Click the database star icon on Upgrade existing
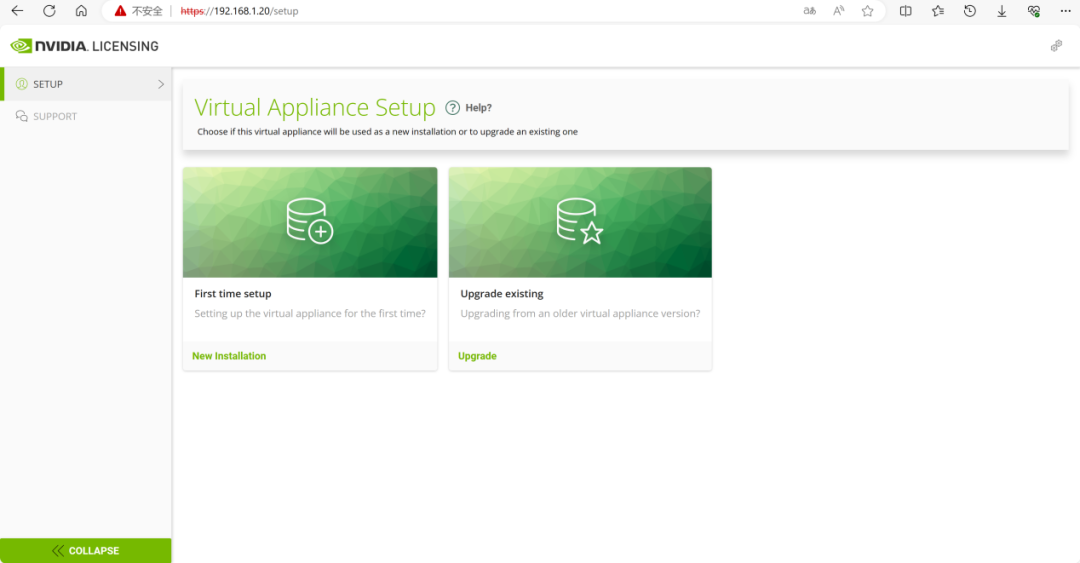Screen dimensions: 1080x563 pyautogui.click(x=580, y=221)
